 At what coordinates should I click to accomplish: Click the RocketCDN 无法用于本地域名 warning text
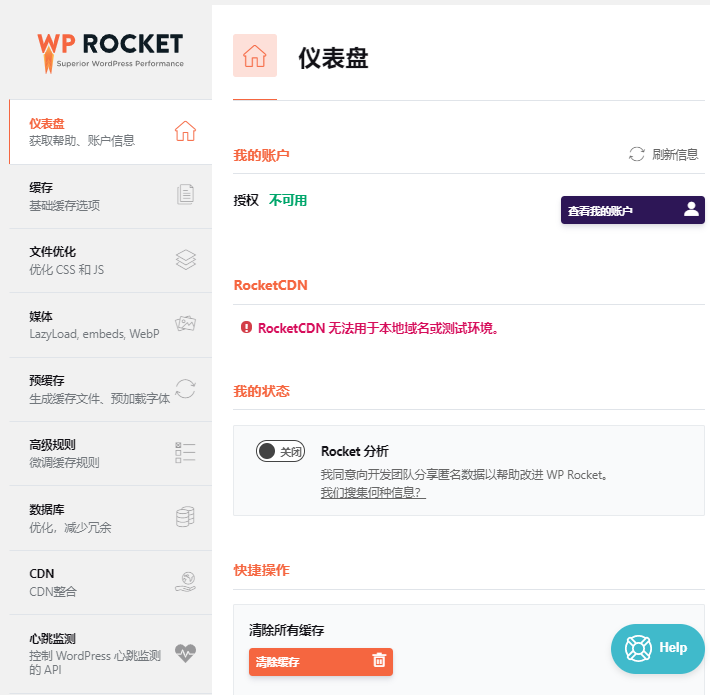378,328
